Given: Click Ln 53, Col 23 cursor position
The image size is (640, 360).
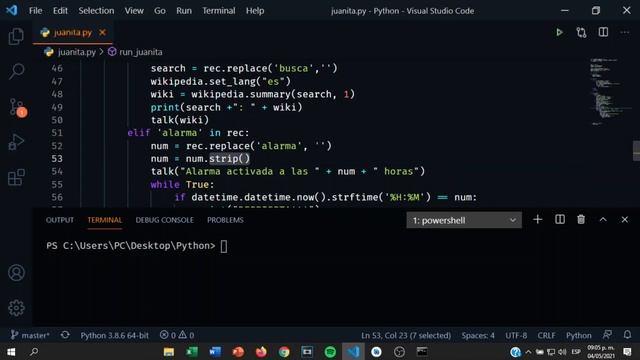Looking at the screenshot, I should pos(406,335).
